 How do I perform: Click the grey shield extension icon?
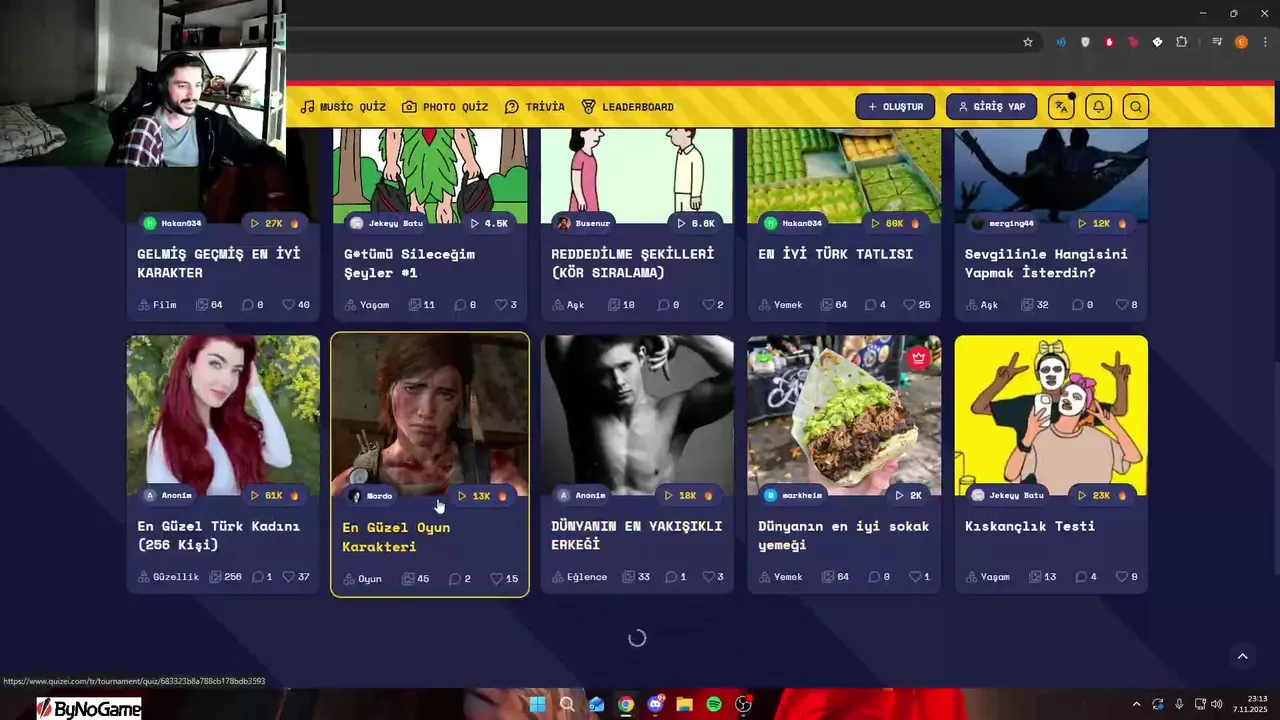point(1085,42)
